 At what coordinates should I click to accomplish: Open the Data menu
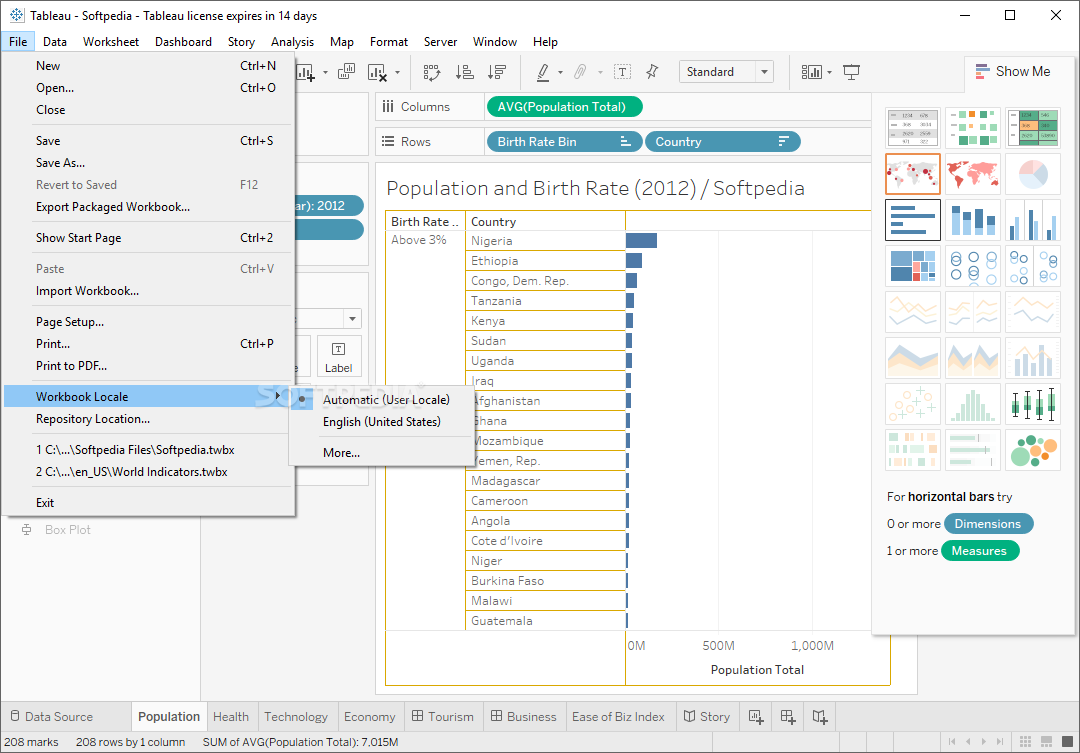pyautogui.click(x=55, y=42)
